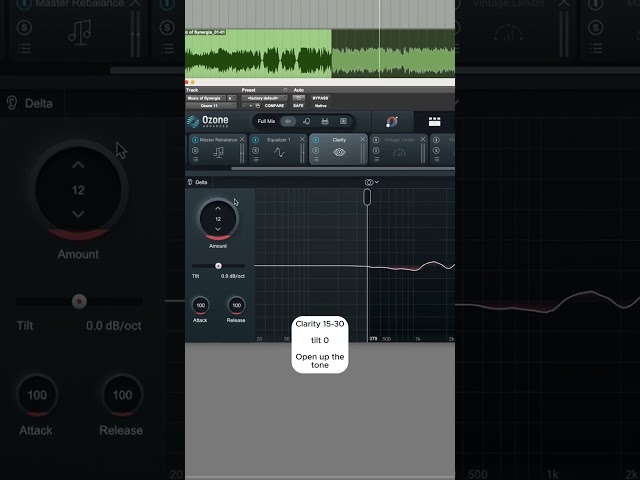640x480 pixels.
Task: Open the Music of Synergia track selector
Action: [206, 98]
